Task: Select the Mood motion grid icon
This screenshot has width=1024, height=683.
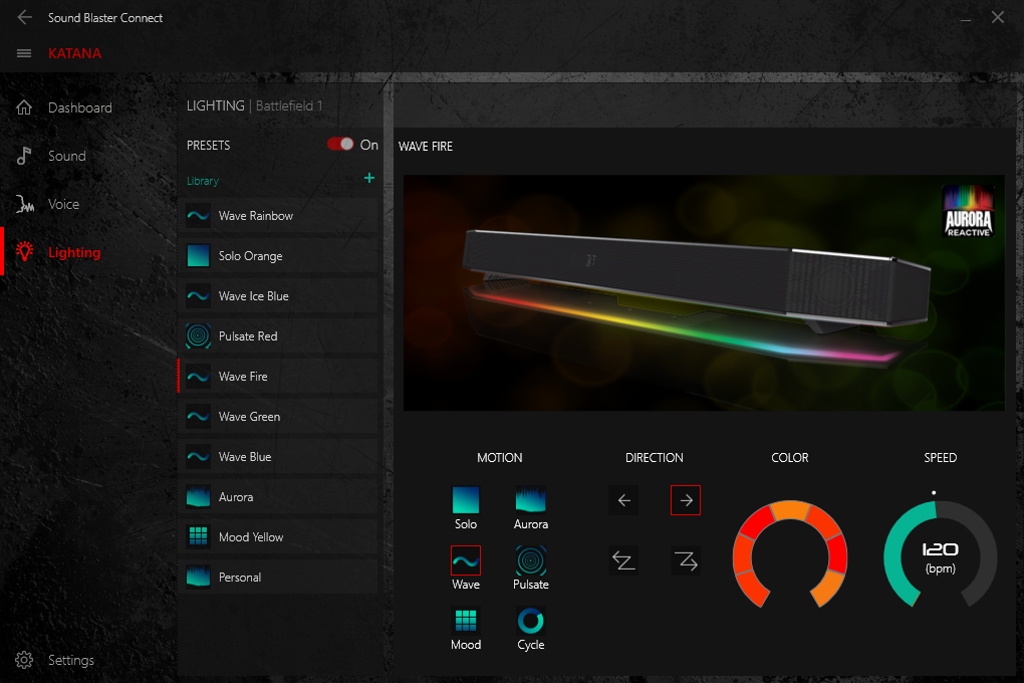Action: click(466, 621)
